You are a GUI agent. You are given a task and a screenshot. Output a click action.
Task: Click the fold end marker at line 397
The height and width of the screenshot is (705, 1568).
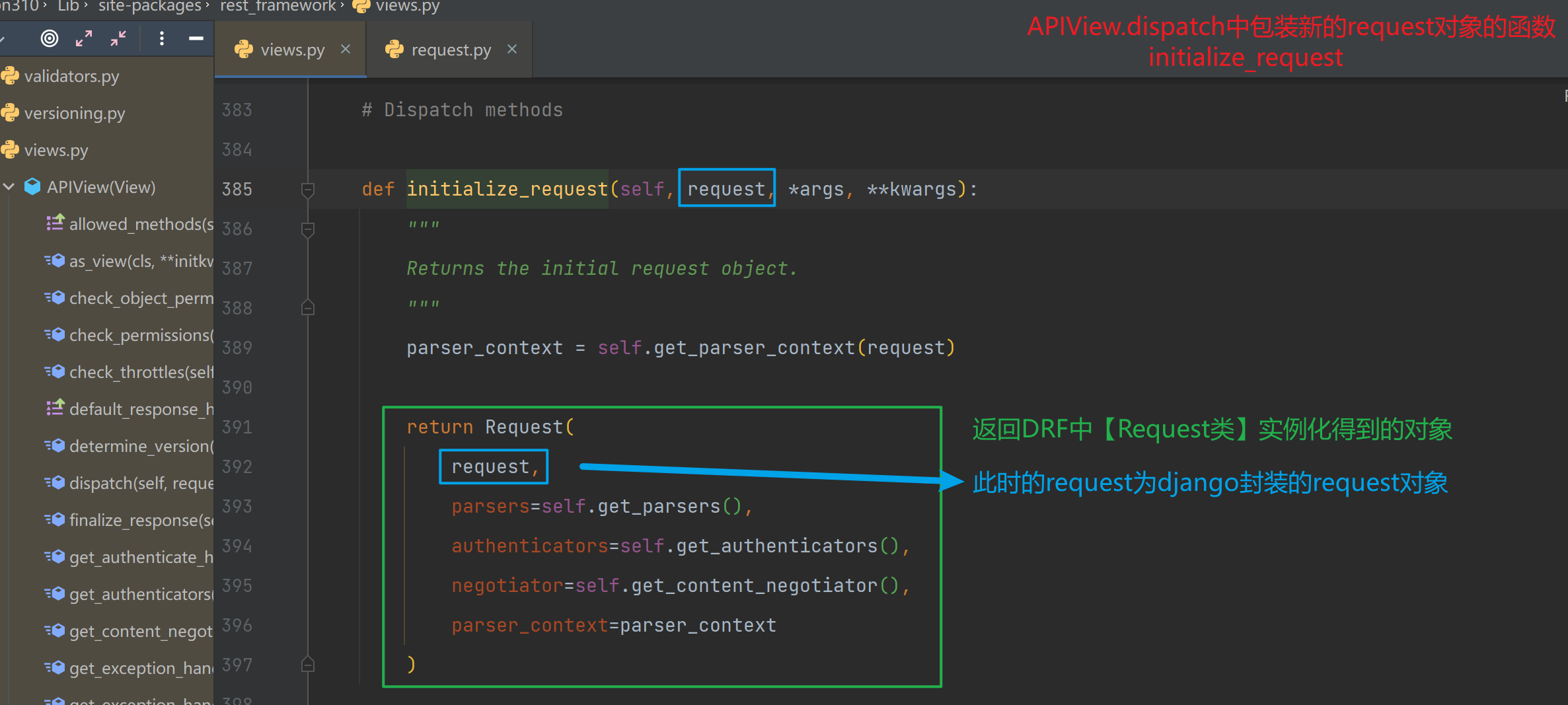pos(307,664)
